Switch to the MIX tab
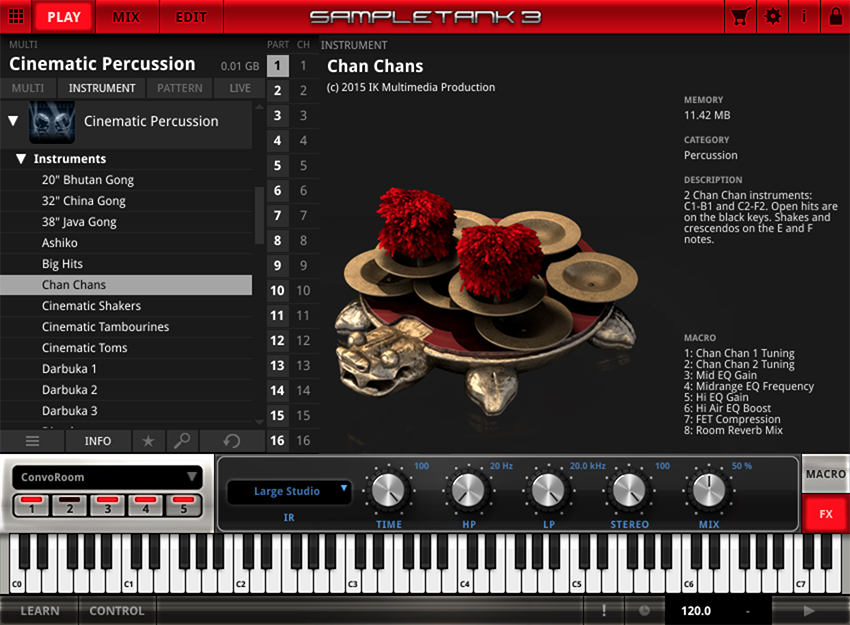 (x=126, y=17)
